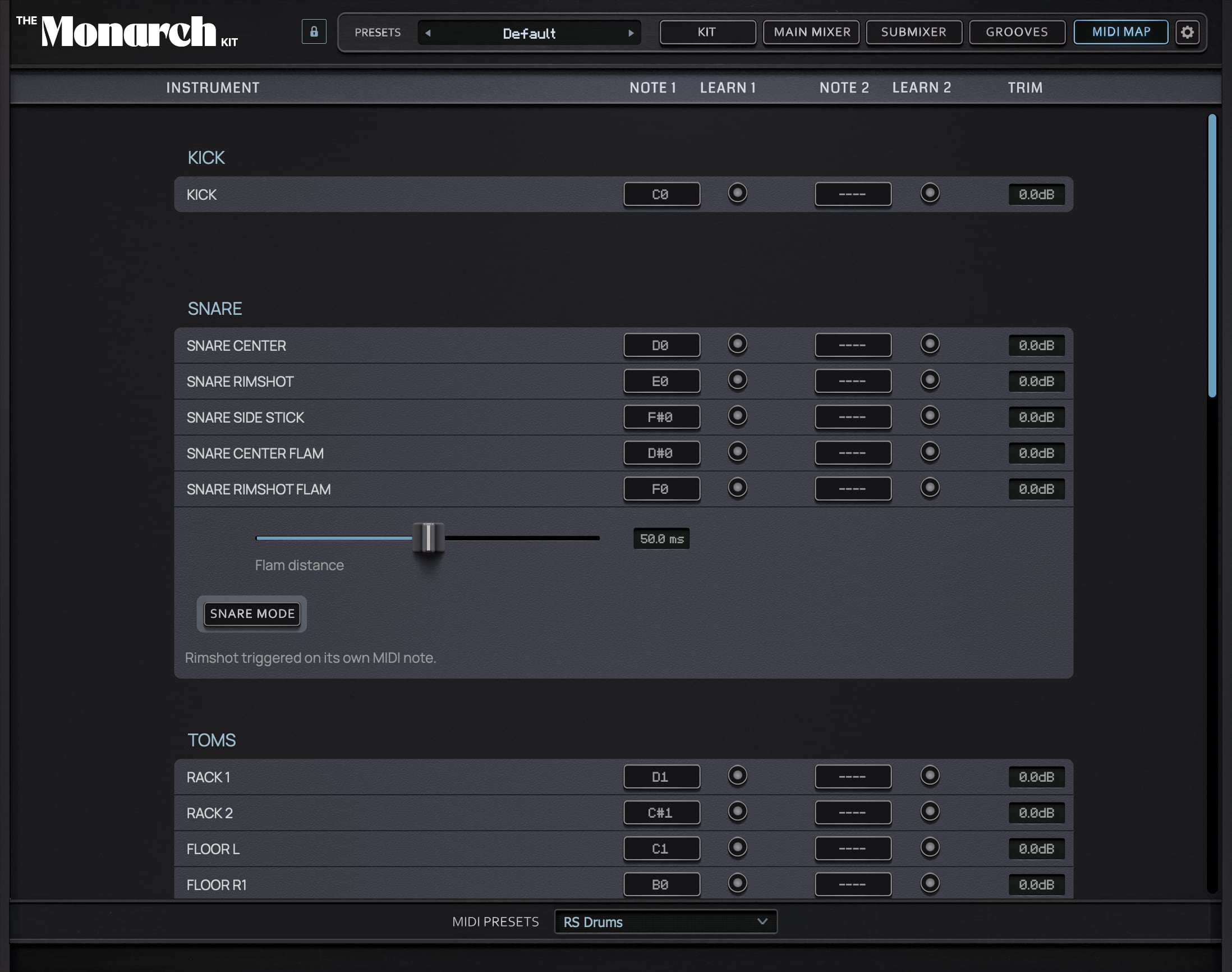Enable Learn 2 for SNARE CENTER FLAM
This screenshot has width=1232, height=972.
point(930,451)
